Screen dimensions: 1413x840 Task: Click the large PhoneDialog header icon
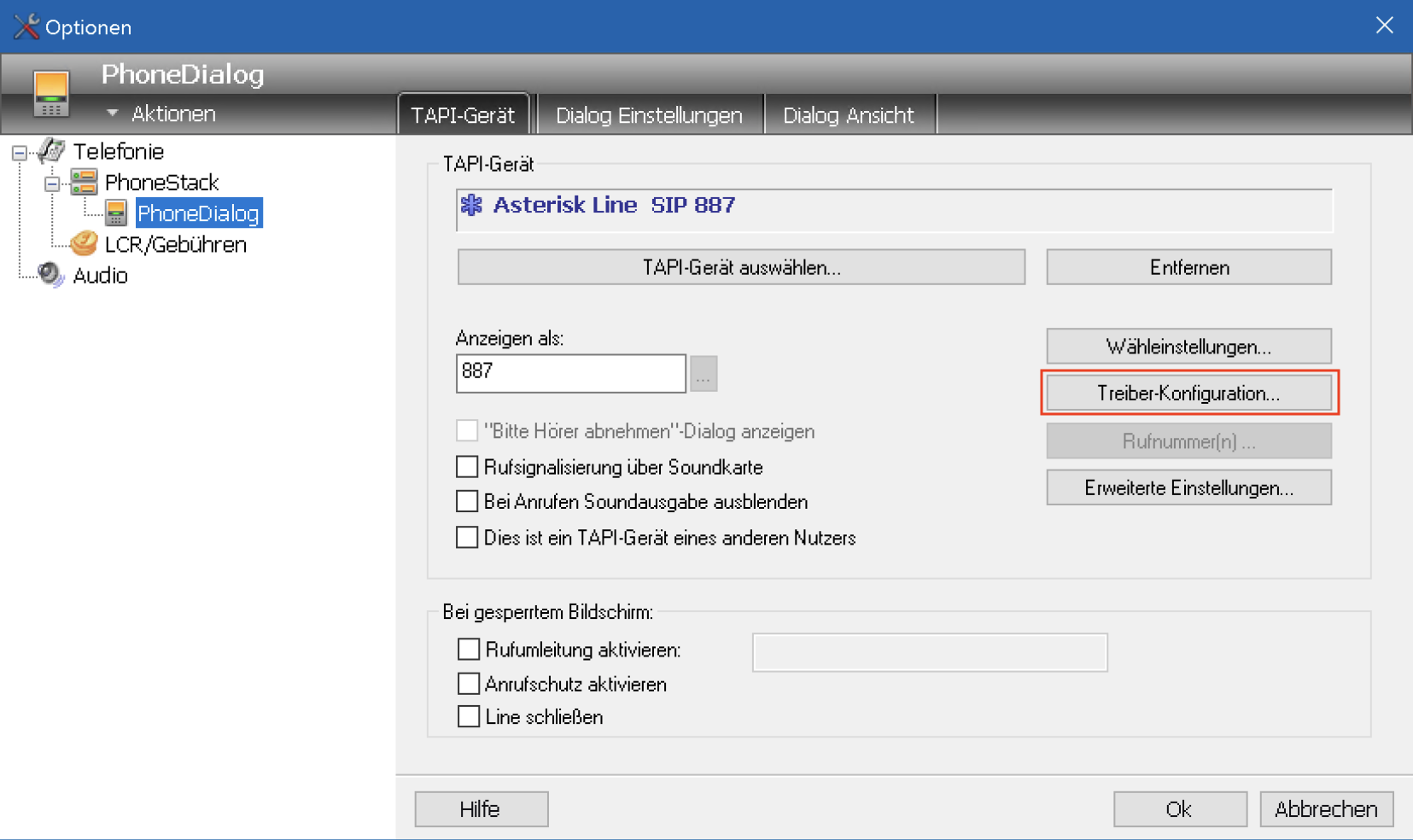tap(50, 94)
